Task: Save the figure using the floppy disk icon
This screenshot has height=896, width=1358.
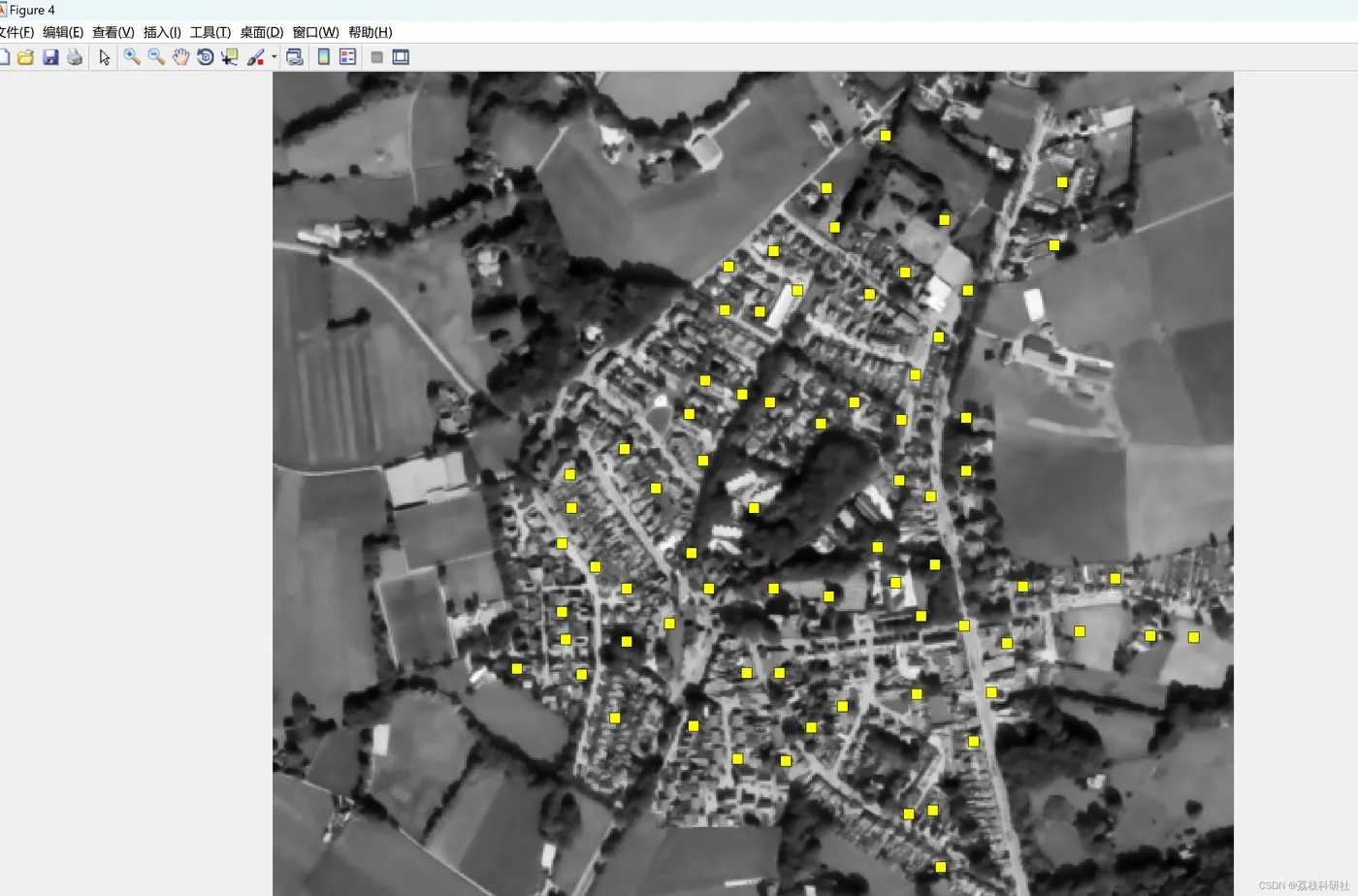Action: pyautogui.click(x=50, y=57)
